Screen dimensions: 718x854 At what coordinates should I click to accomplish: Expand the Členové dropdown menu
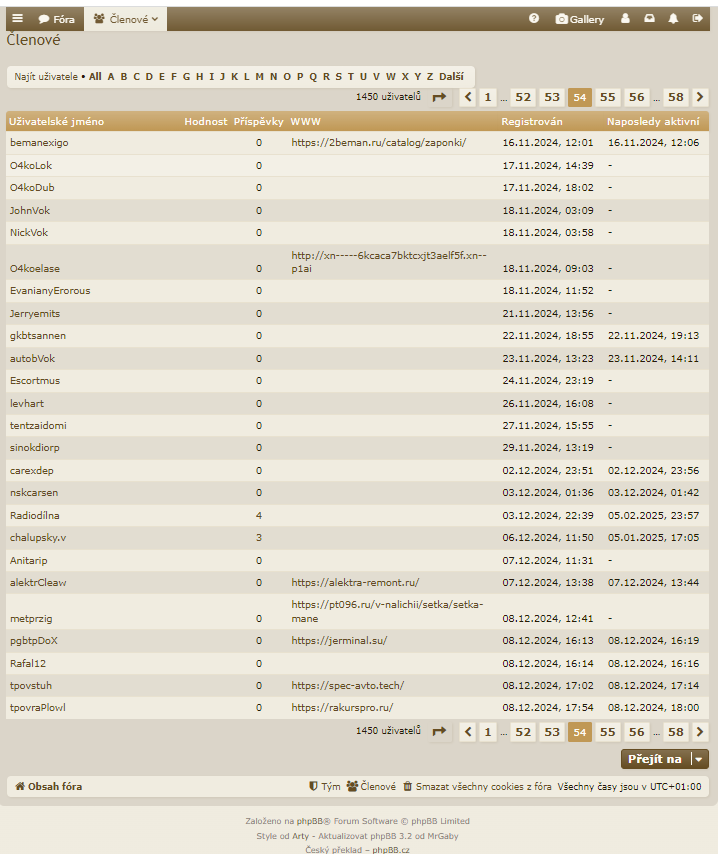click(126, 19)
